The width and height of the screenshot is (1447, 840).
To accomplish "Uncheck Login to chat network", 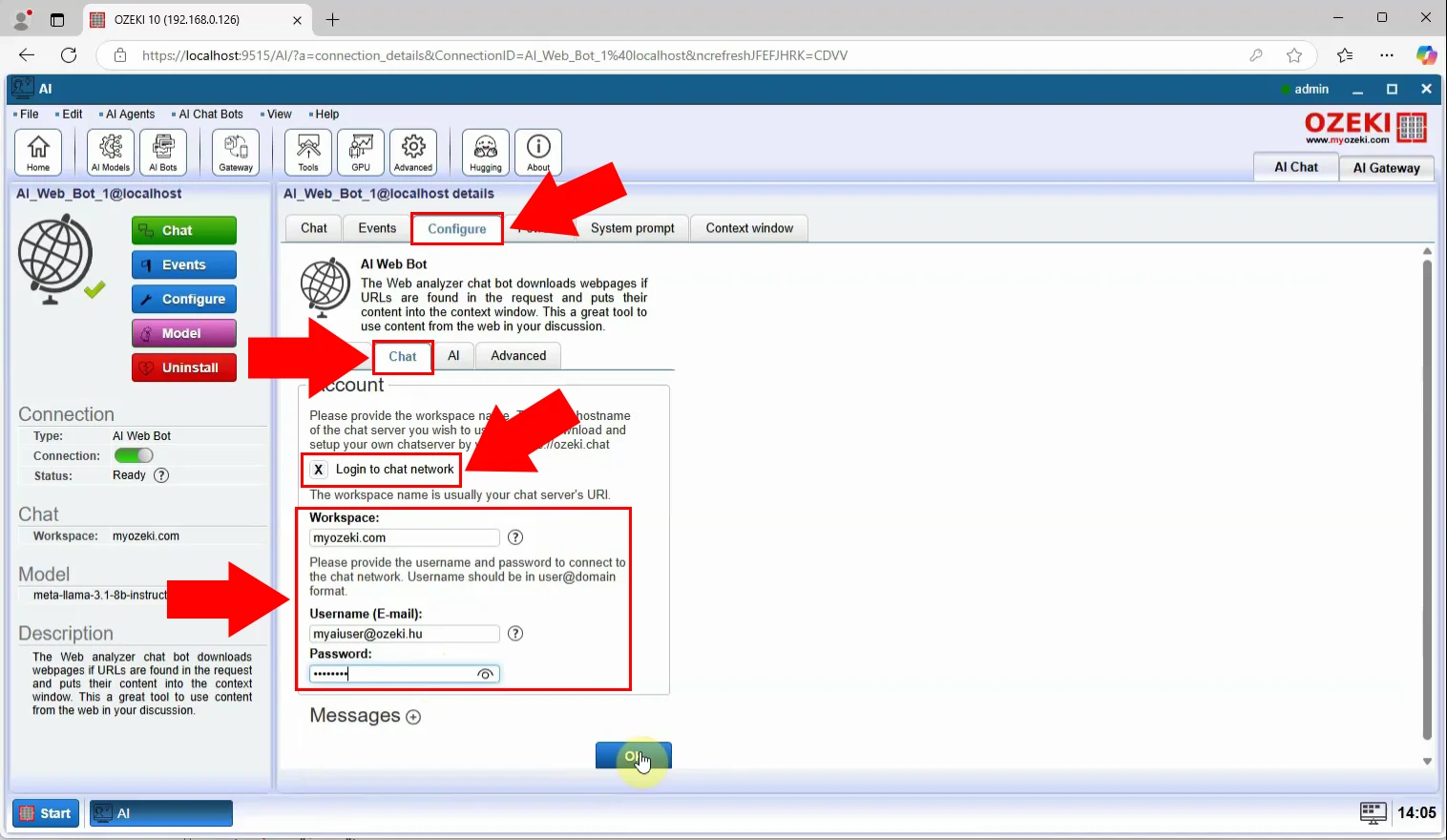I will (319, 469).
